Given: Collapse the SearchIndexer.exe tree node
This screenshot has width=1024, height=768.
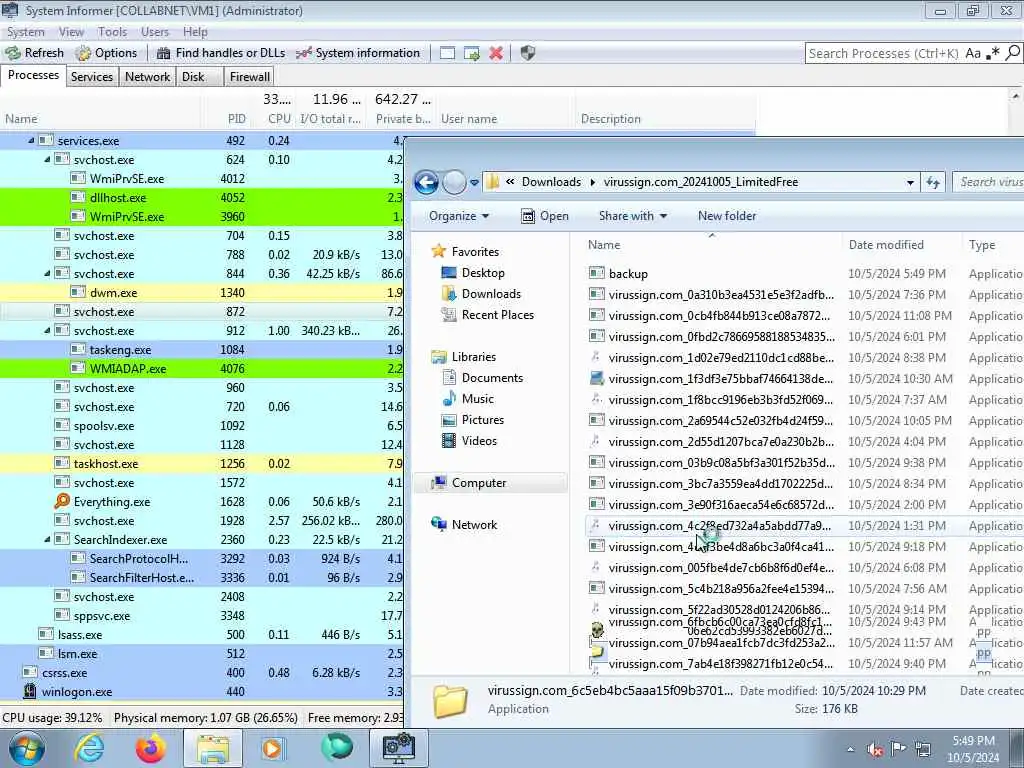Looking at the screenshot, I should coord(47,539).
